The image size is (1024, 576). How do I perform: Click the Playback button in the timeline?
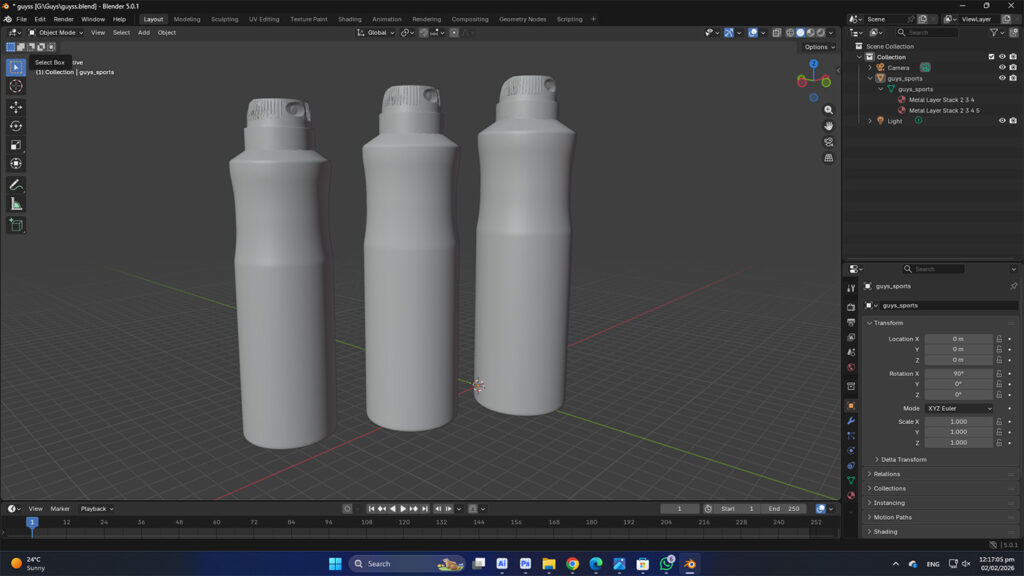coord(96,509)
